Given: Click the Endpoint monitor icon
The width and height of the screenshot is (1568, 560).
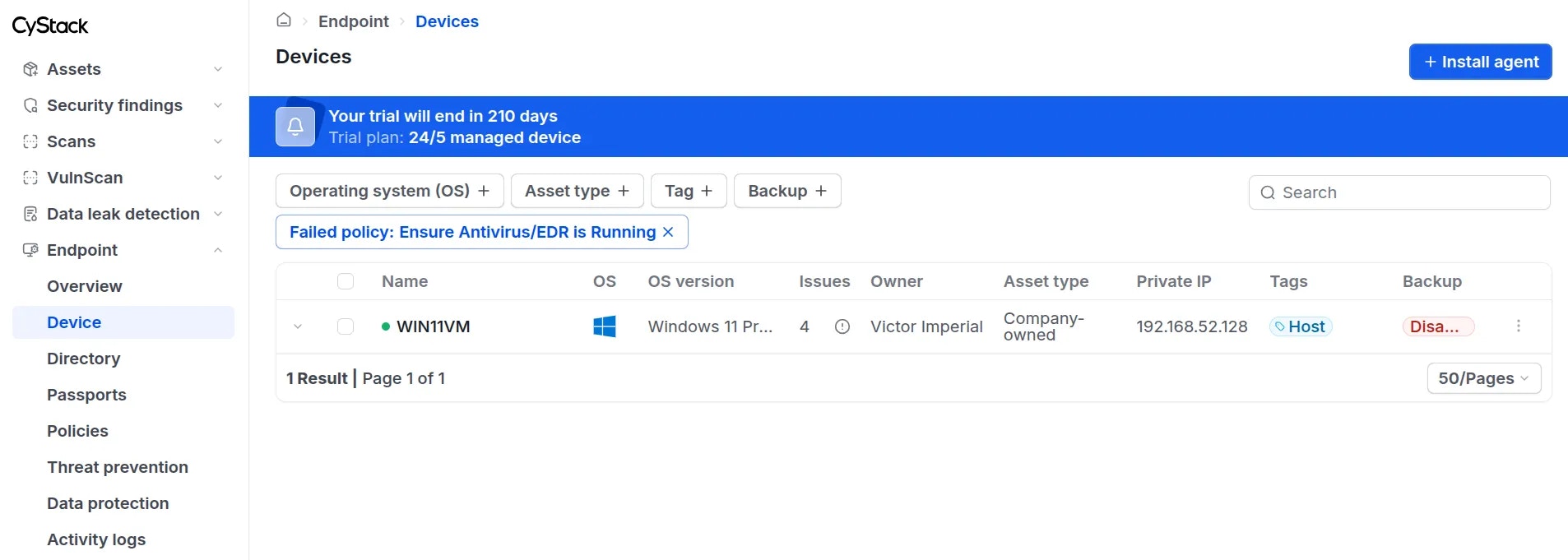Looking at the screenshot, I should pyautogui.click(x=30, y=250).
